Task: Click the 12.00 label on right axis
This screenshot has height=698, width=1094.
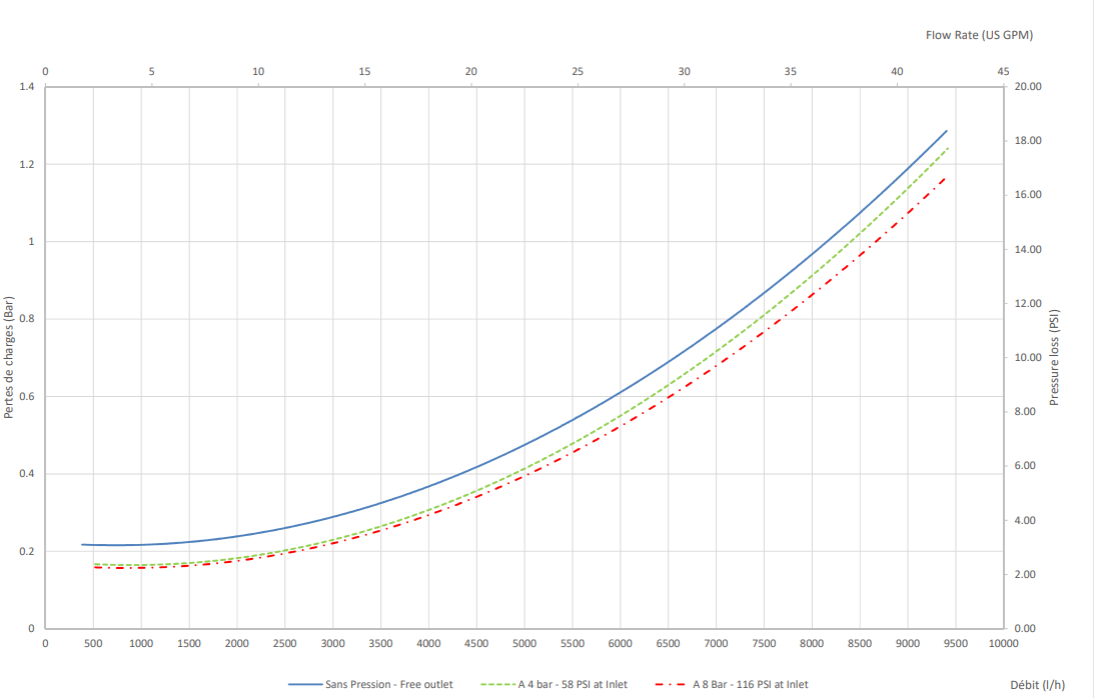Action: [x=1027, y=304]
